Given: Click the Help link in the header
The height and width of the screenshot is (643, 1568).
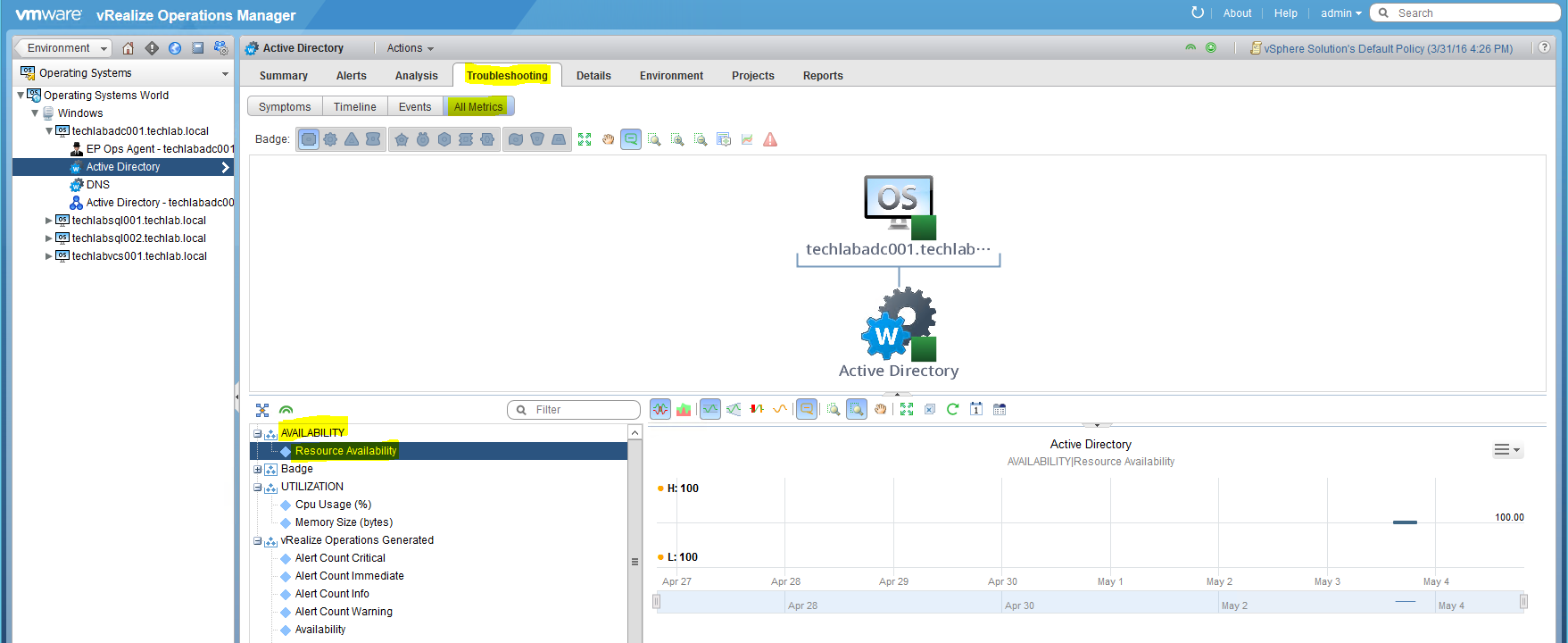Looking at the screenshot, I should point(1286,13).
